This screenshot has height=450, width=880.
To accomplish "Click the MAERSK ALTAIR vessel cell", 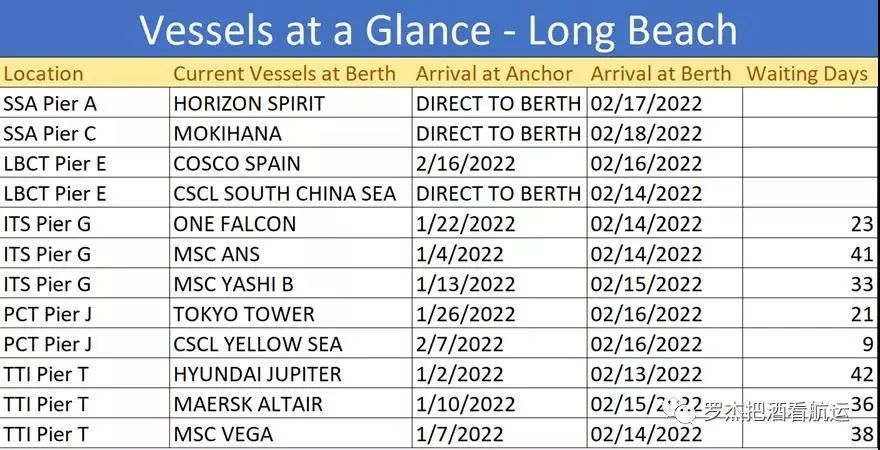I will [x=248, y=404].
